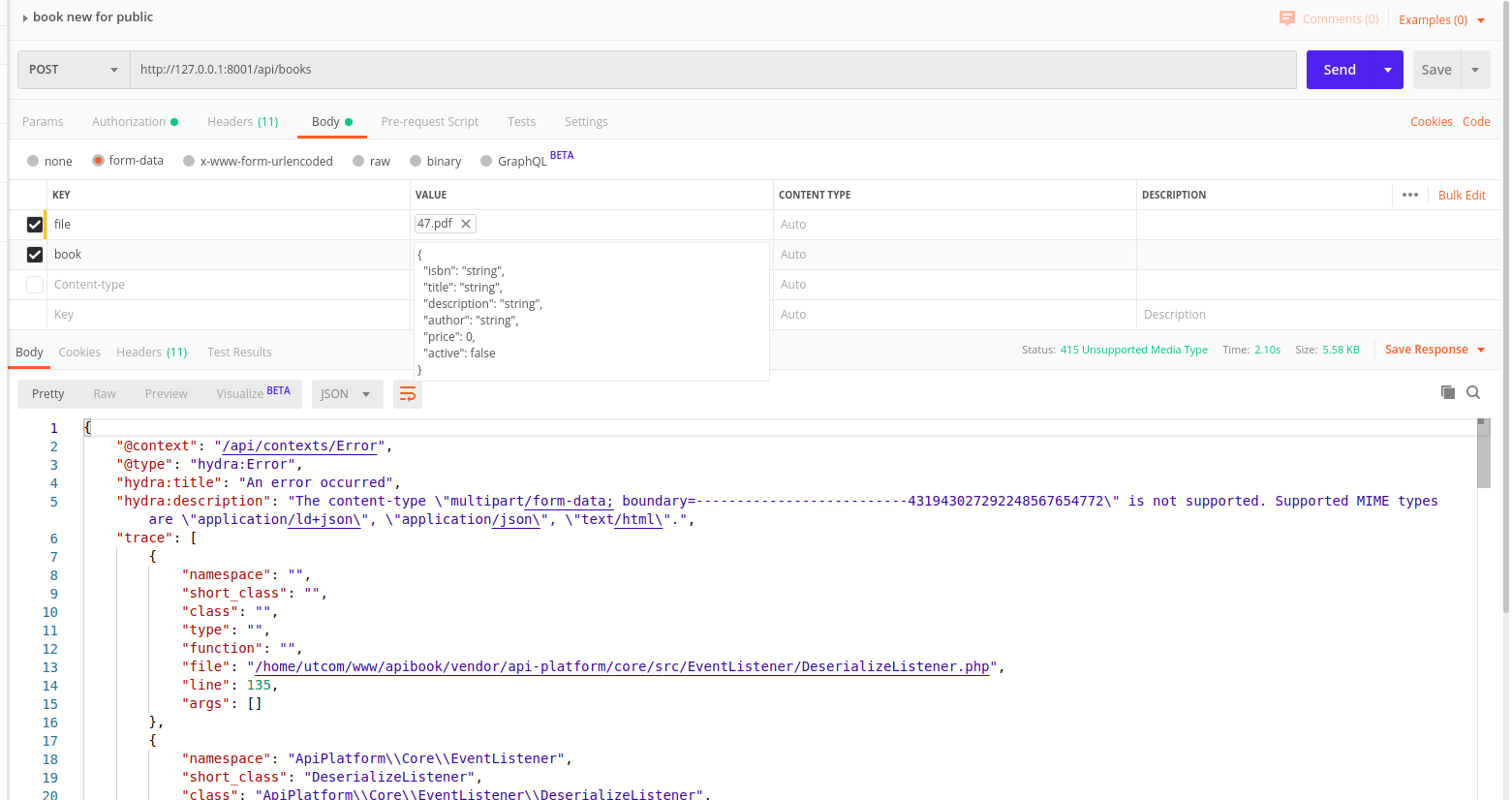Open the Save button dropdown arrow
Screen dimensions: 1512x800
coord(1475,70)
